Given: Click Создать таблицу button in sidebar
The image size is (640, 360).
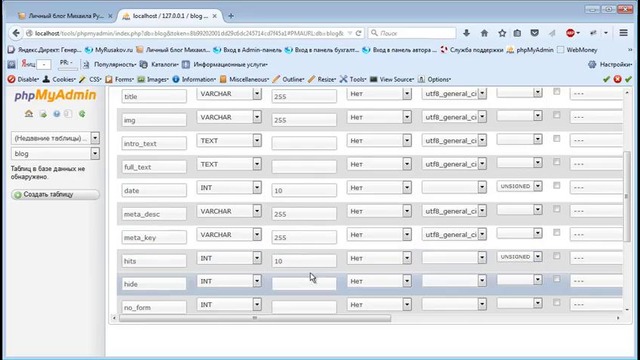Looking at the screenshot, I should click(x=55, y=194).
